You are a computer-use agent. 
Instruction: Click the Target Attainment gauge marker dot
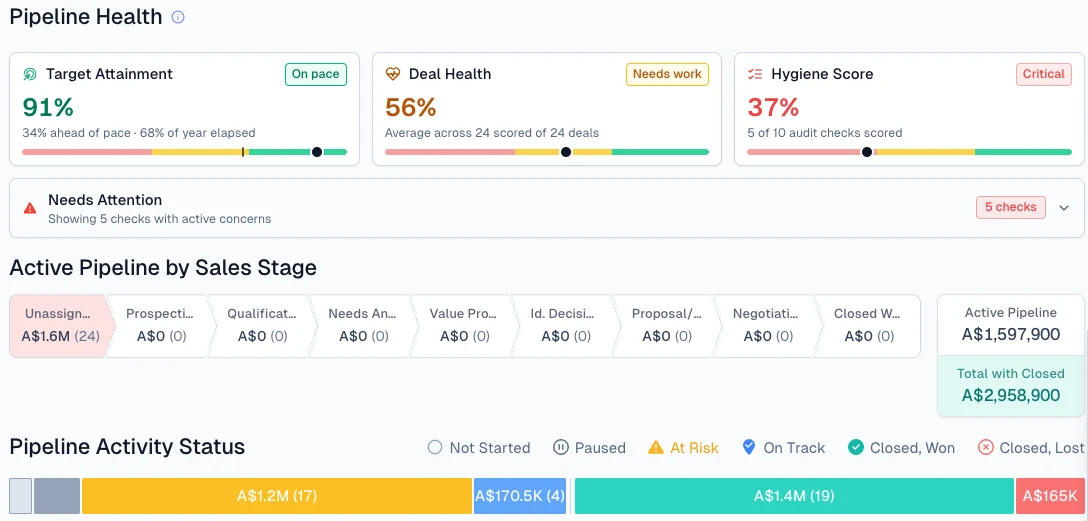[317, 152]
